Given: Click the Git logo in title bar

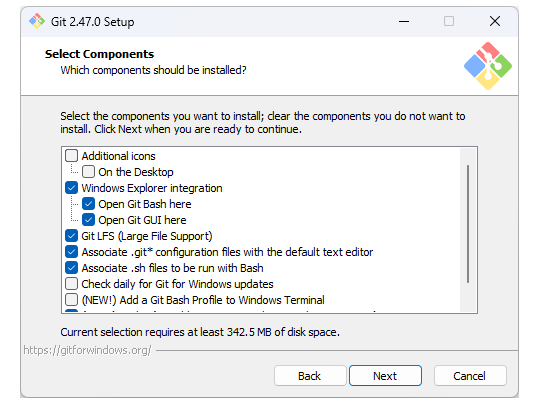Looking at the screenshot, I should point(37,21).
